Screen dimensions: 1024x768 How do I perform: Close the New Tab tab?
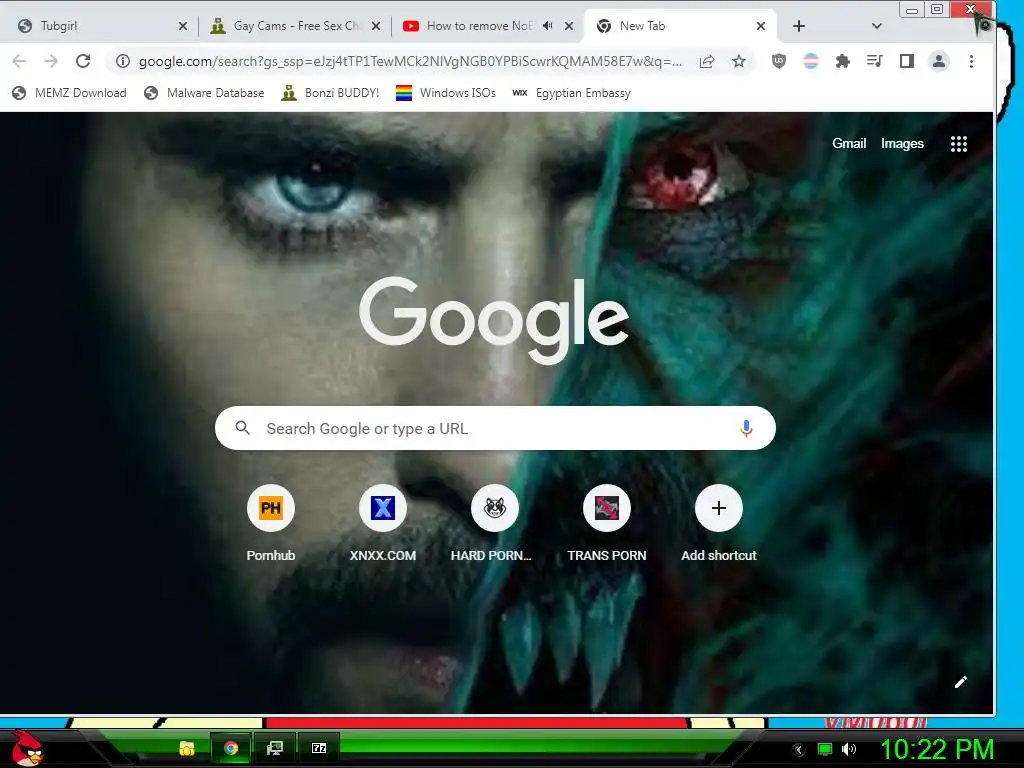click(x=761, y=26)
